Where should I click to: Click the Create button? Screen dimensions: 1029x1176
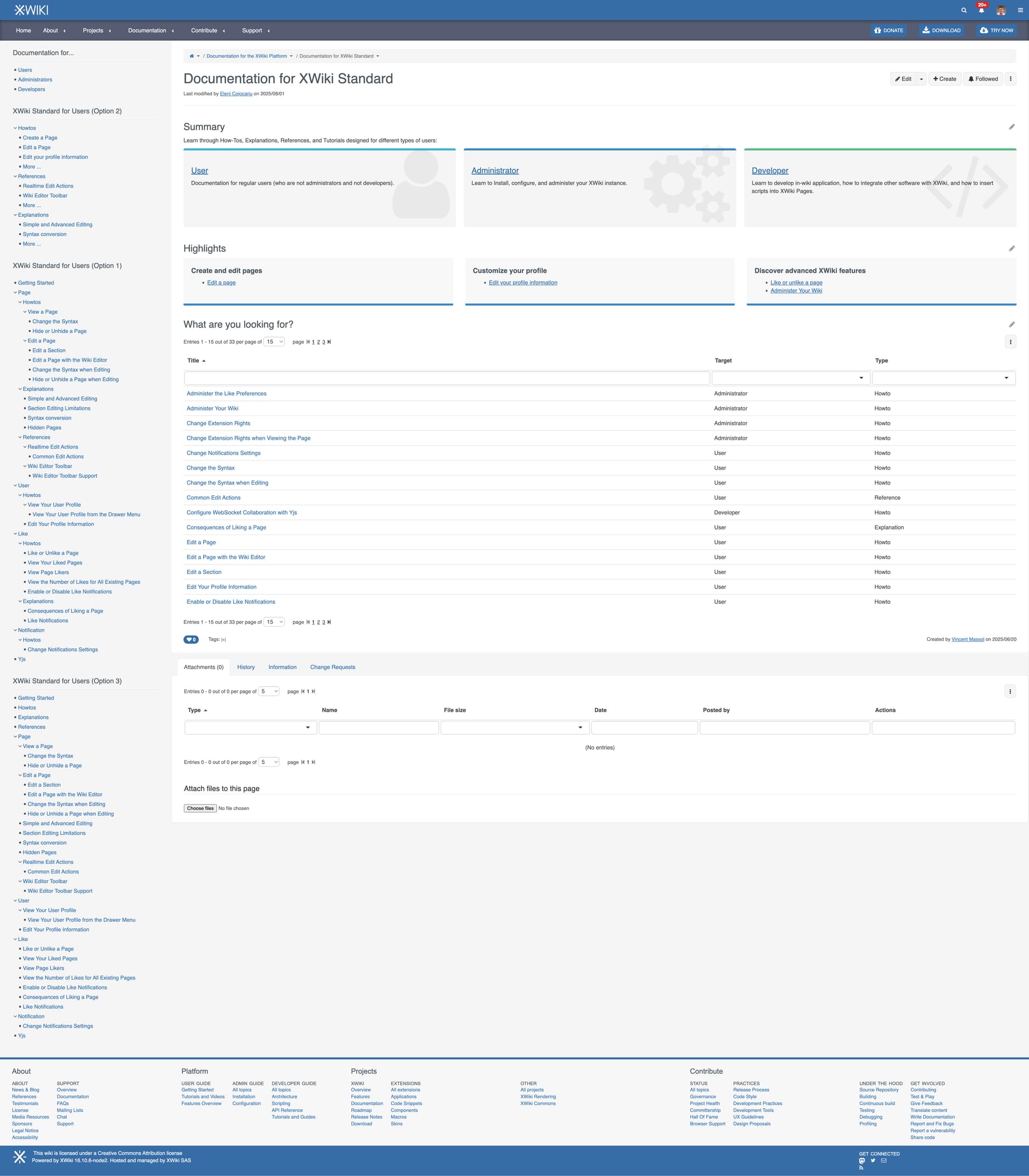pos(944,79)
